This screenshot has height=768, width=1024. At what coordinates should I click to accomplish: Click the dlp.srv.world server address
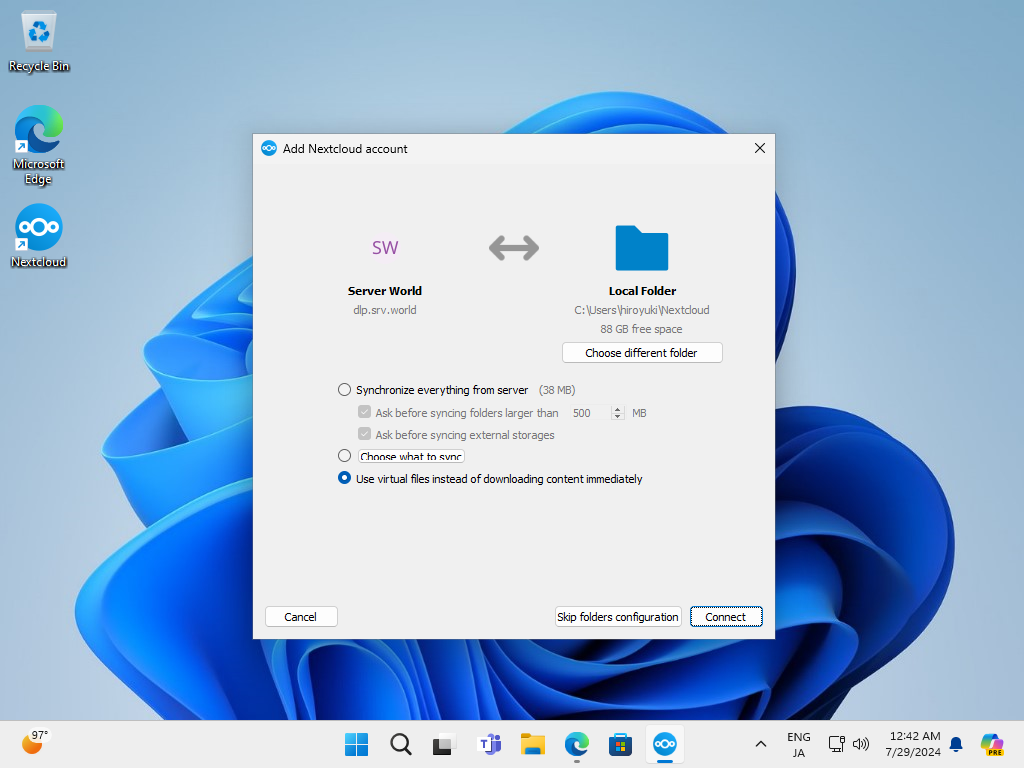point(385,310)
